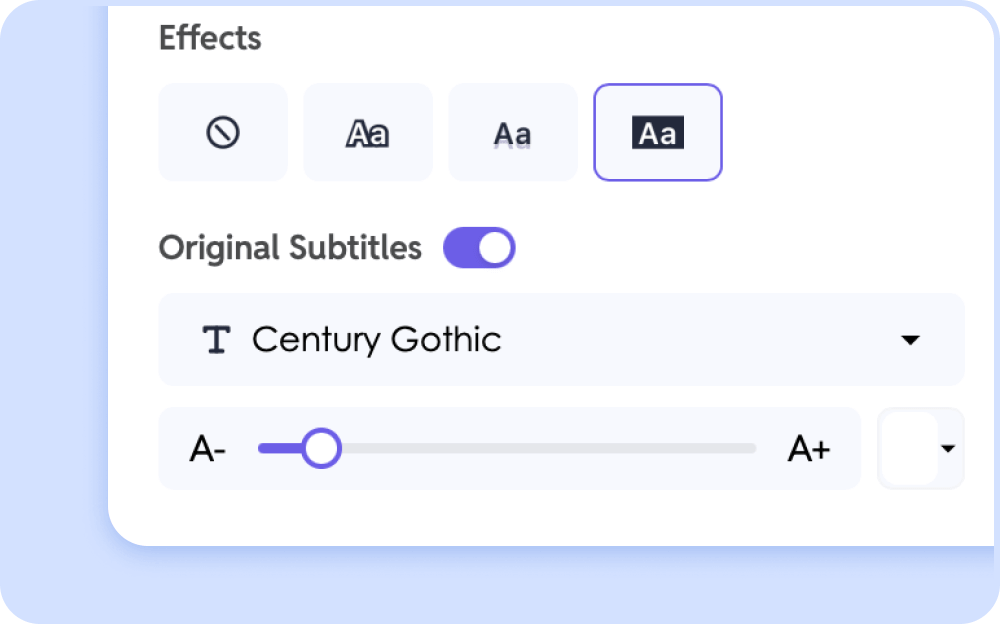Expand the text color dropdown arrow

(948, 449)
